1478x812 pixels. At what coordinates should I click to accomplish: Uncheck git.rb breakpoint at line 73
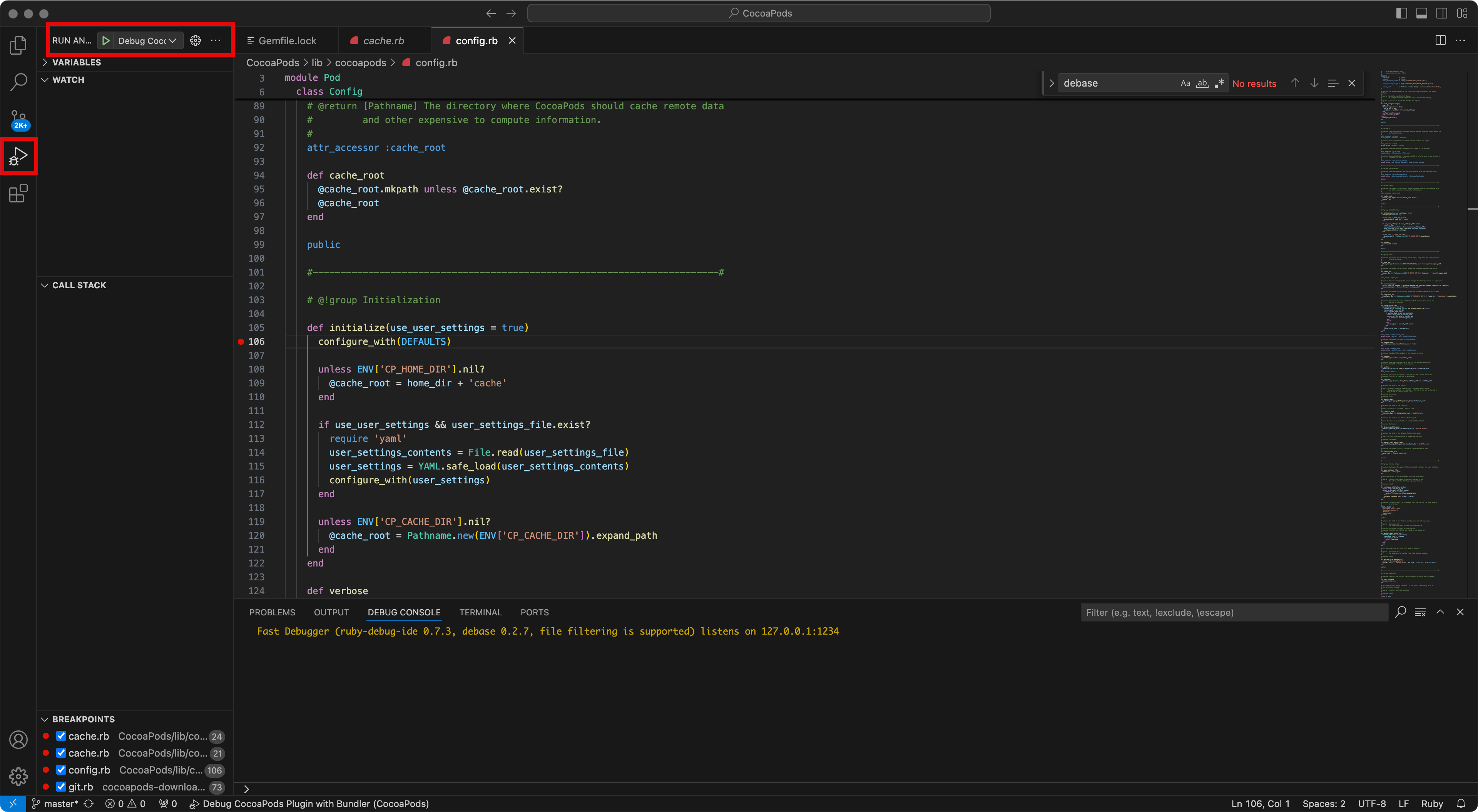click(61, 787)
